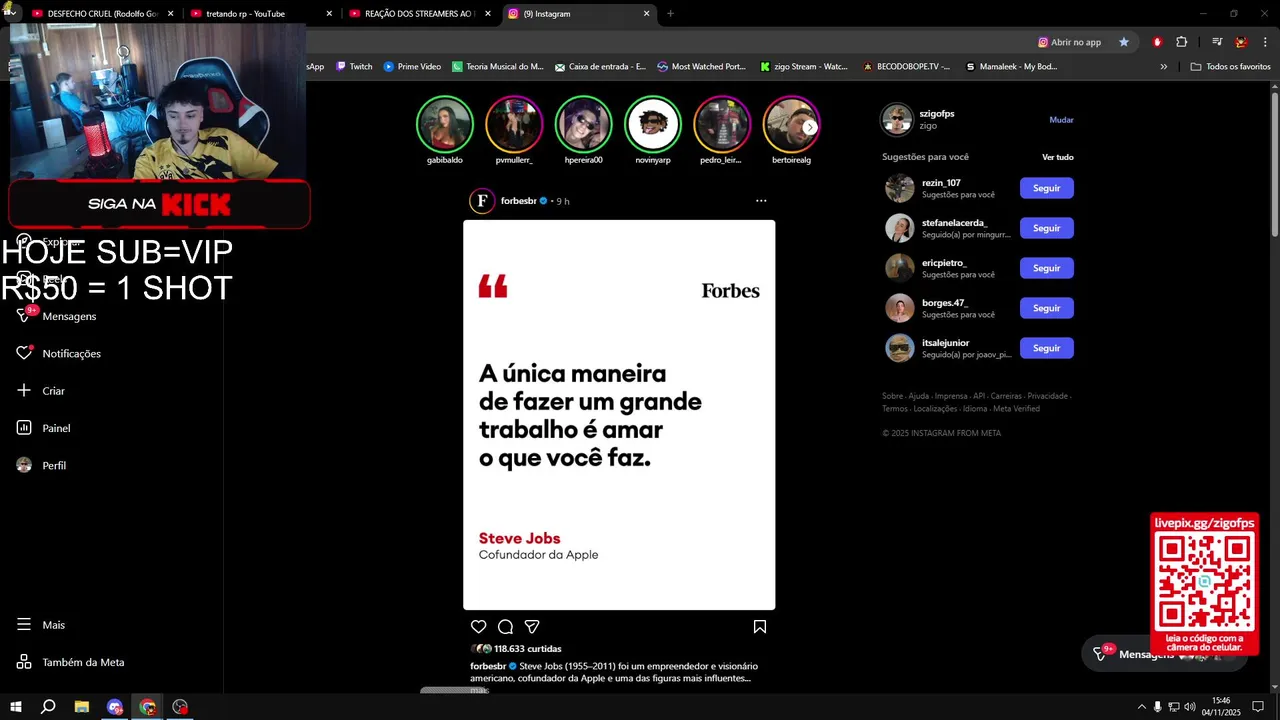Screen dimensions: 1280x720
Task: Follow rezin_107 with the Seguir button
Action: tap(1047, 188)
